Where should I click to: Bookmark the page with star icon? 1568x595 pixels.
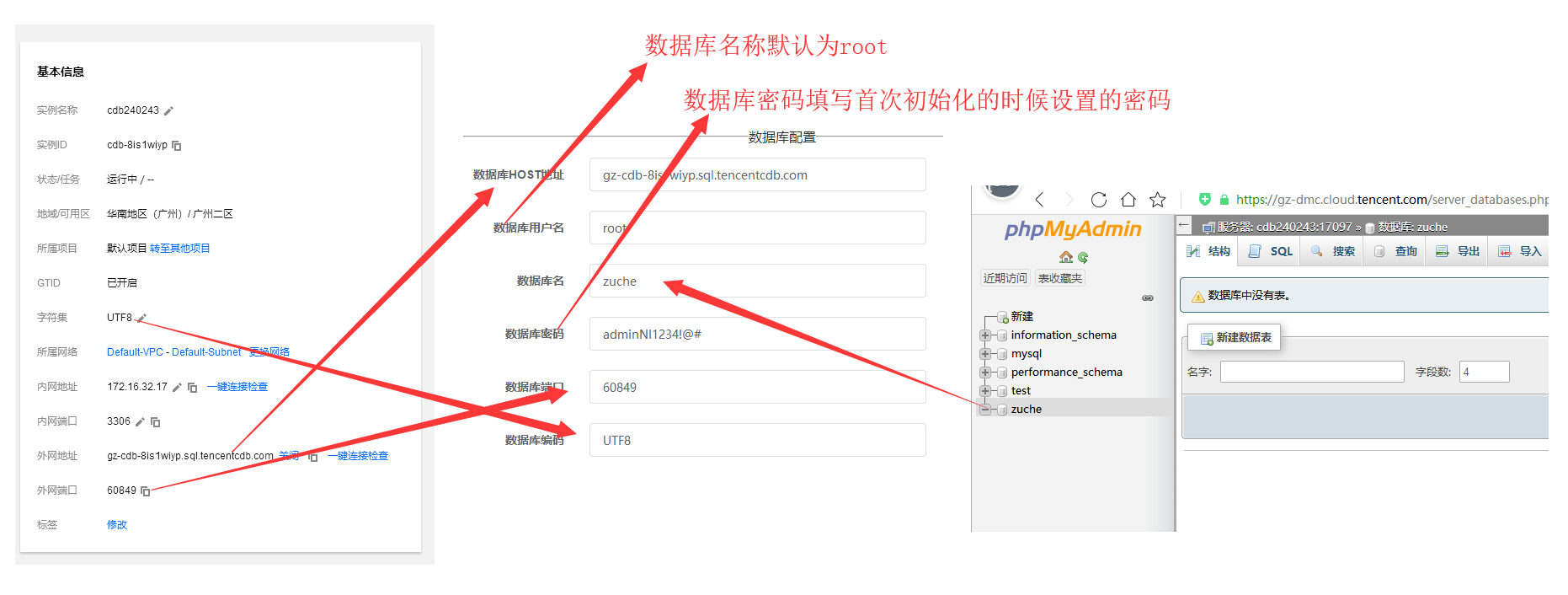tap(1158, 200)
